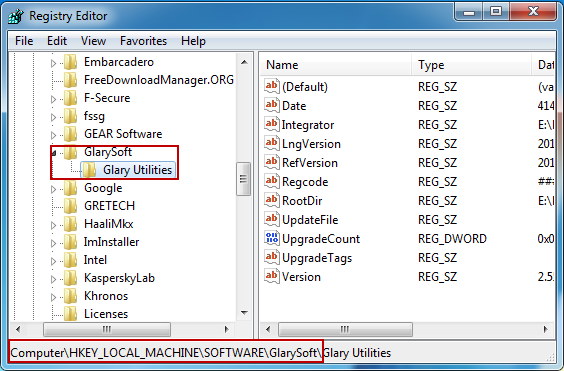Screen dimensions: 564x371
Task: Expand the GEAR Software key
Action: click(x=54, y=135)
